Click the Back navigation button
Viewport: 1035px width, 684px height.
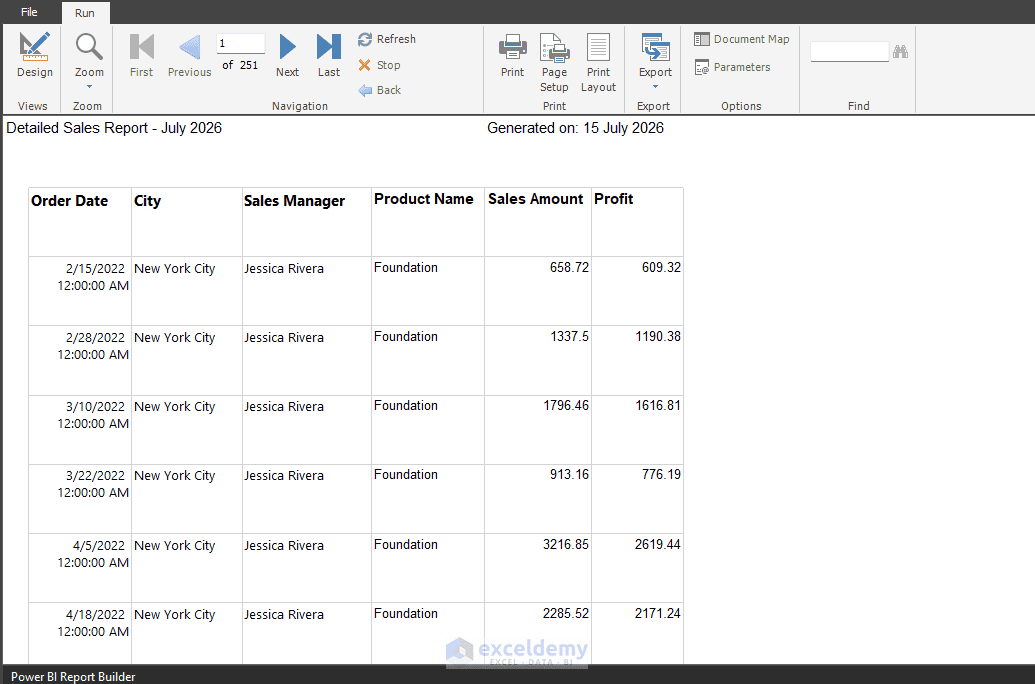click(380, 90)
